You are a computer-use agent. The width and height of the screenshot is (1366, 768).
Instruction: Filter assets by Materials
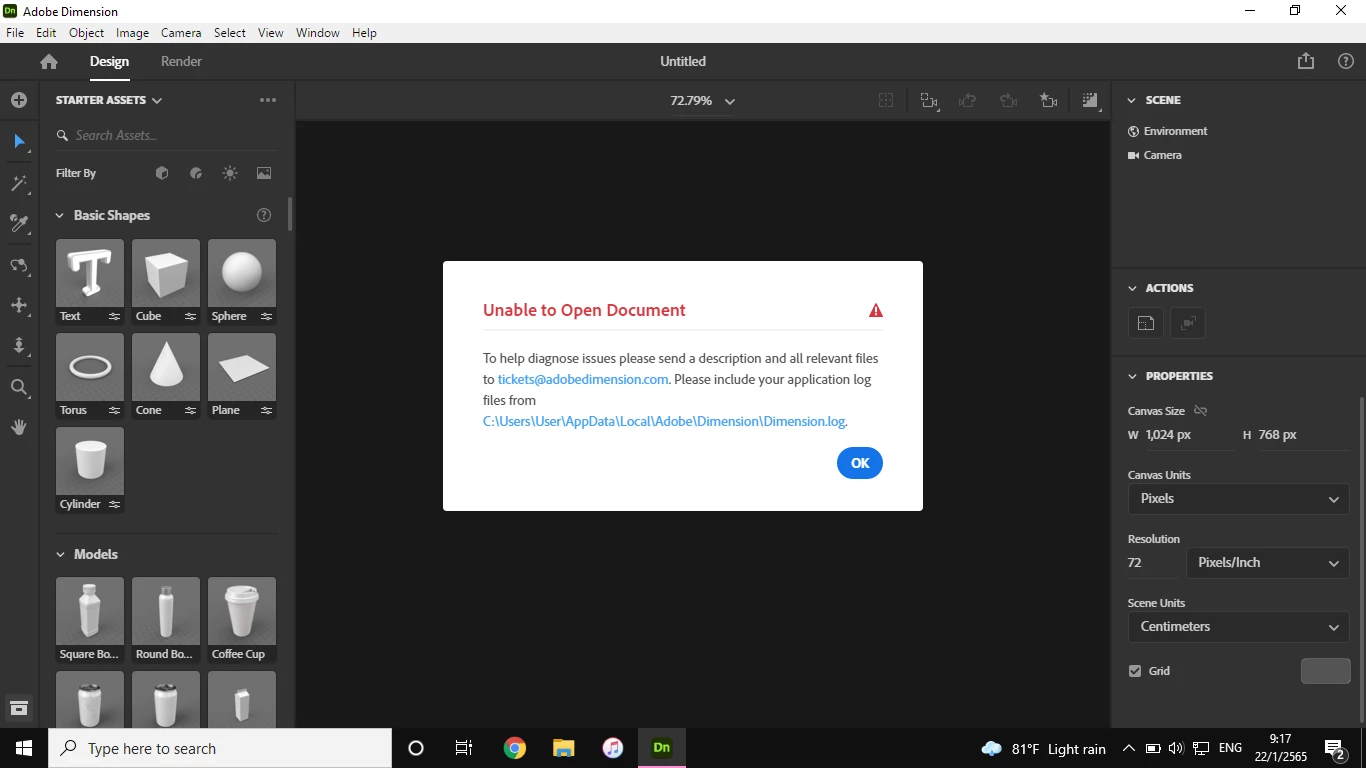tap(196, 173)
